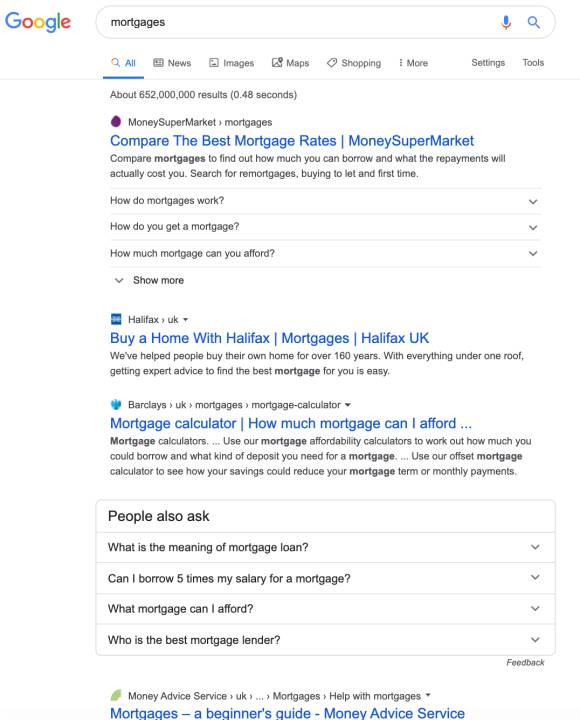Open the dropdown arrow beside Halifax › uk
This screenshot has height=720, width=580.
tap(186, 320)
